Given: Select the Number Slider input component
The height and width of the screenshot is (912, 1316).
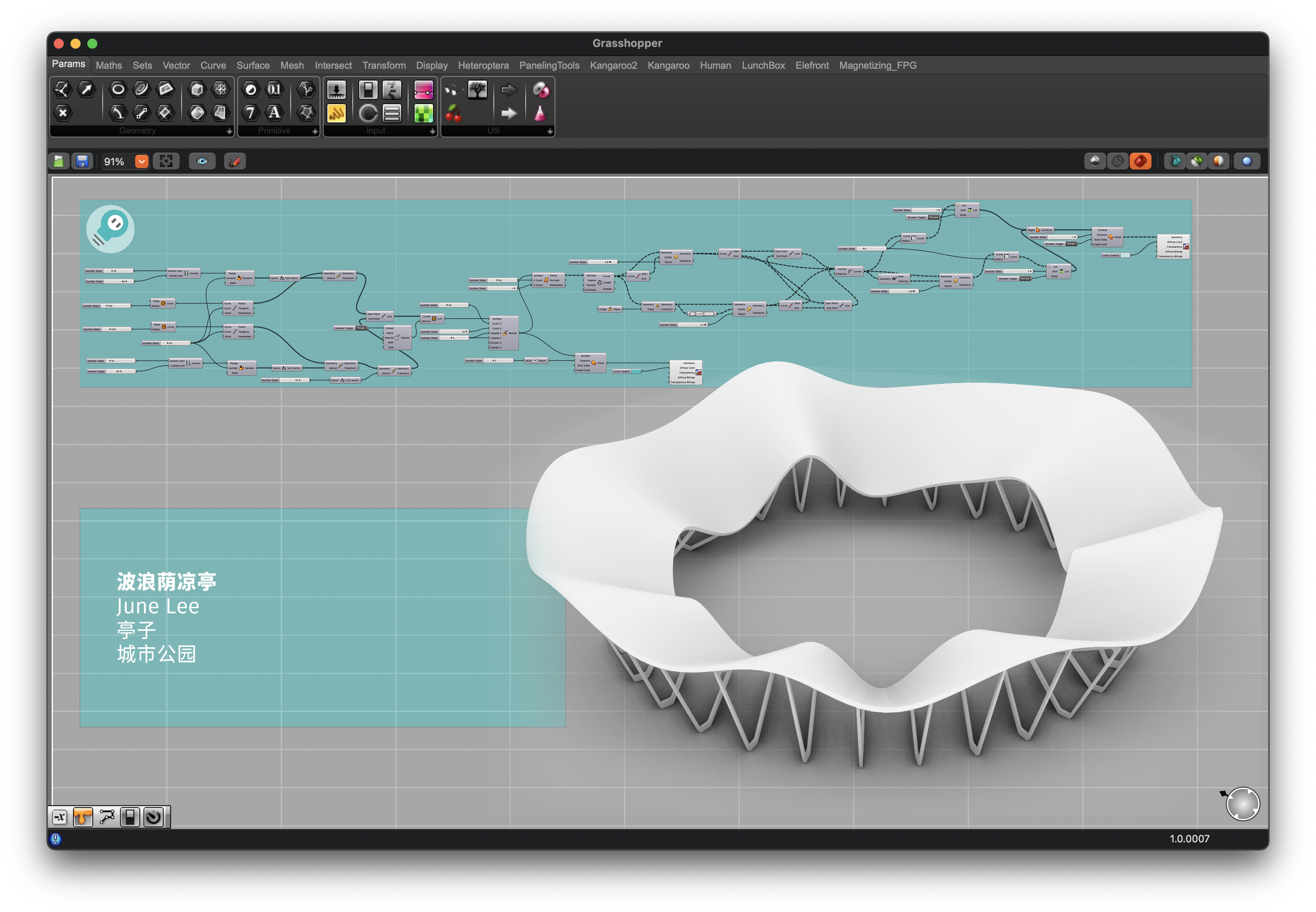Looking at the screenshot, I should click(336, 90).
